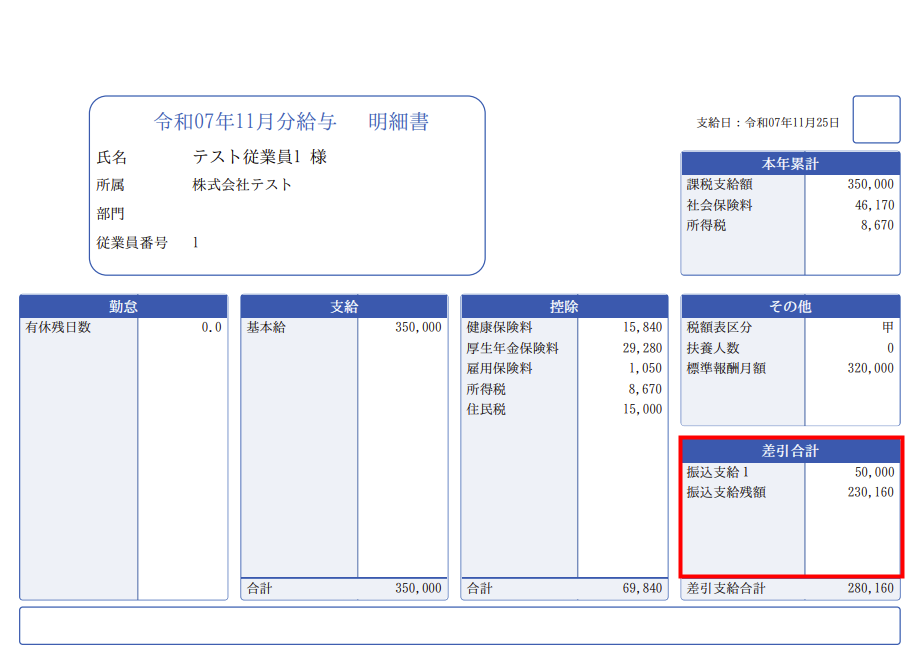Click the 令和07年11月分給与 明細書 title

(291, 122)
